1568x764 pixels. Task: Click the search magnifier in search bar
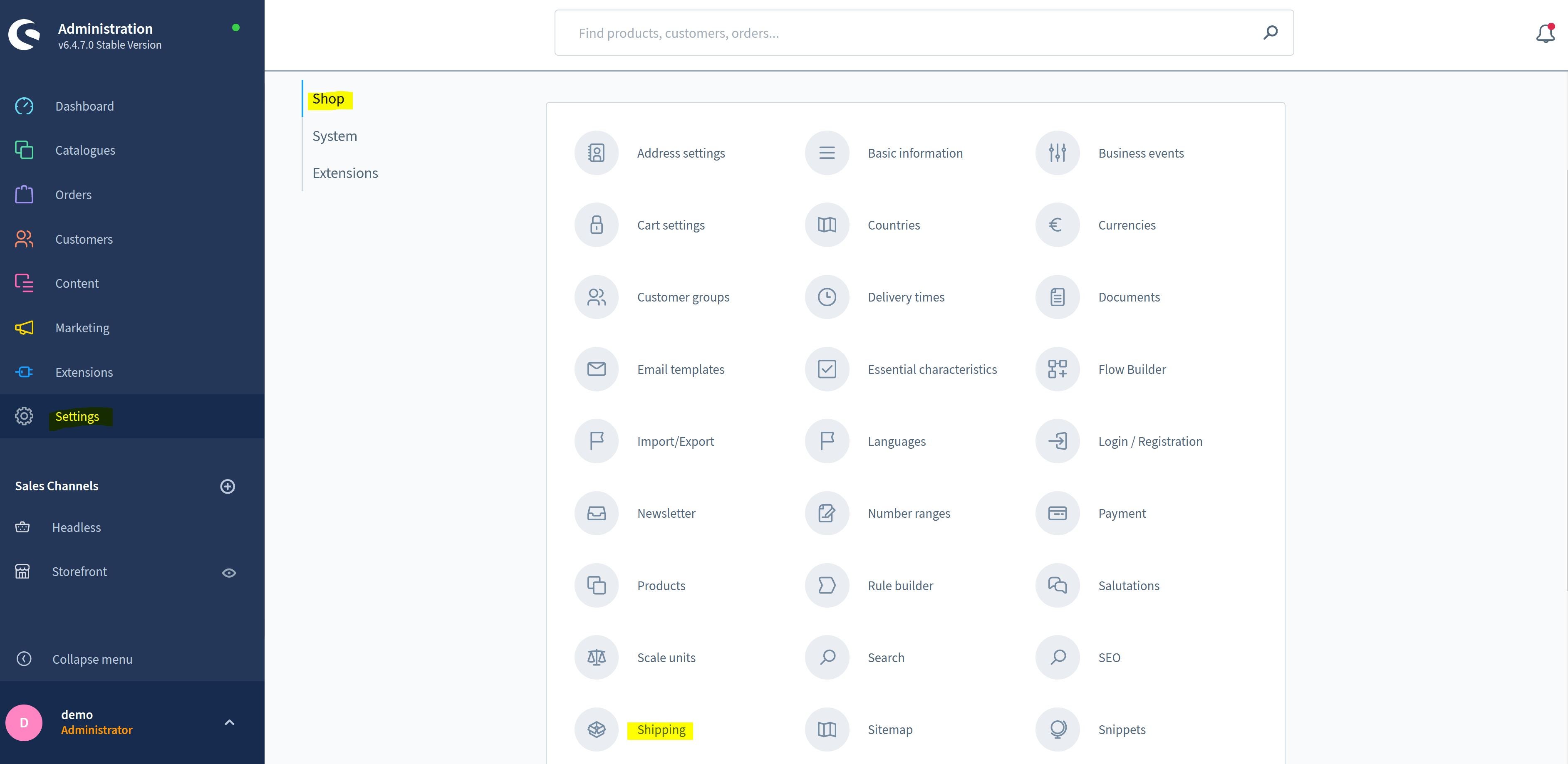click(x=1270, y=32)
